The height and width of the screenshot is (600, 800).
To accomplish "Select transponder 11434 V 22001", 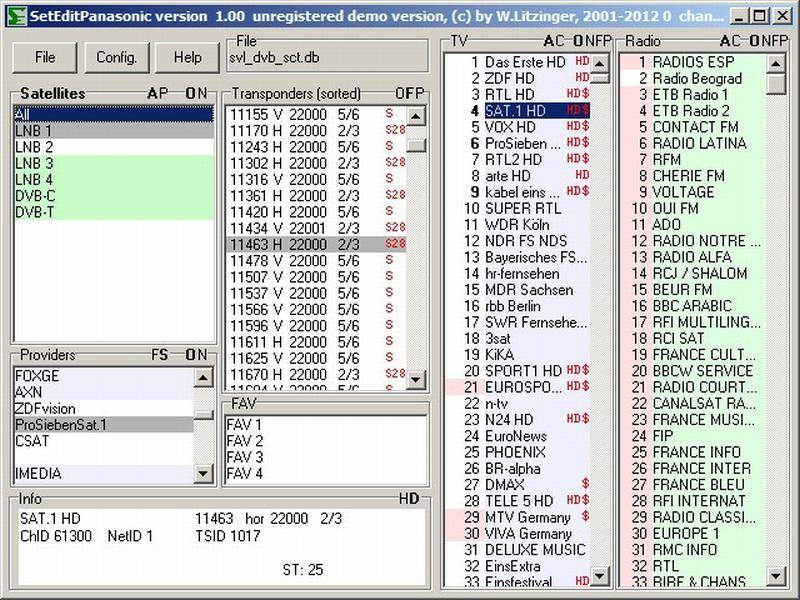I will click(316, 228).
